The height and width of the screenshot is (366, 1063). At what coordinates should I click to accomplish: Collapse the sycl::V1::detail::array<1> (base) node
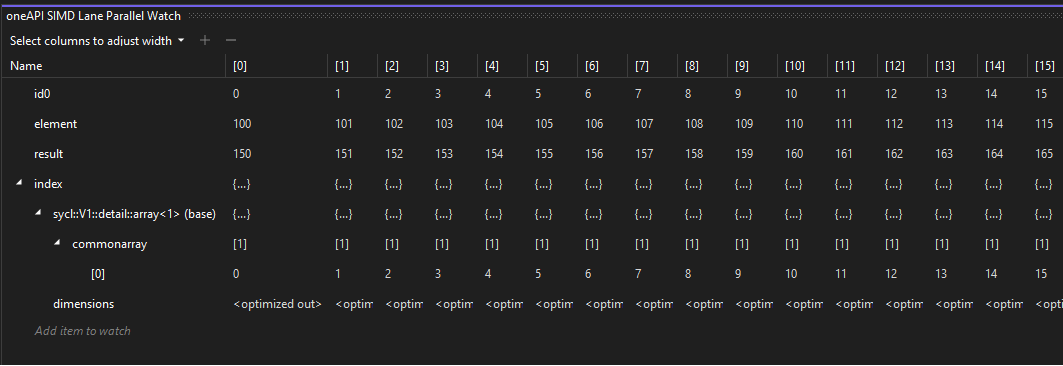click(x=38, y=214)
